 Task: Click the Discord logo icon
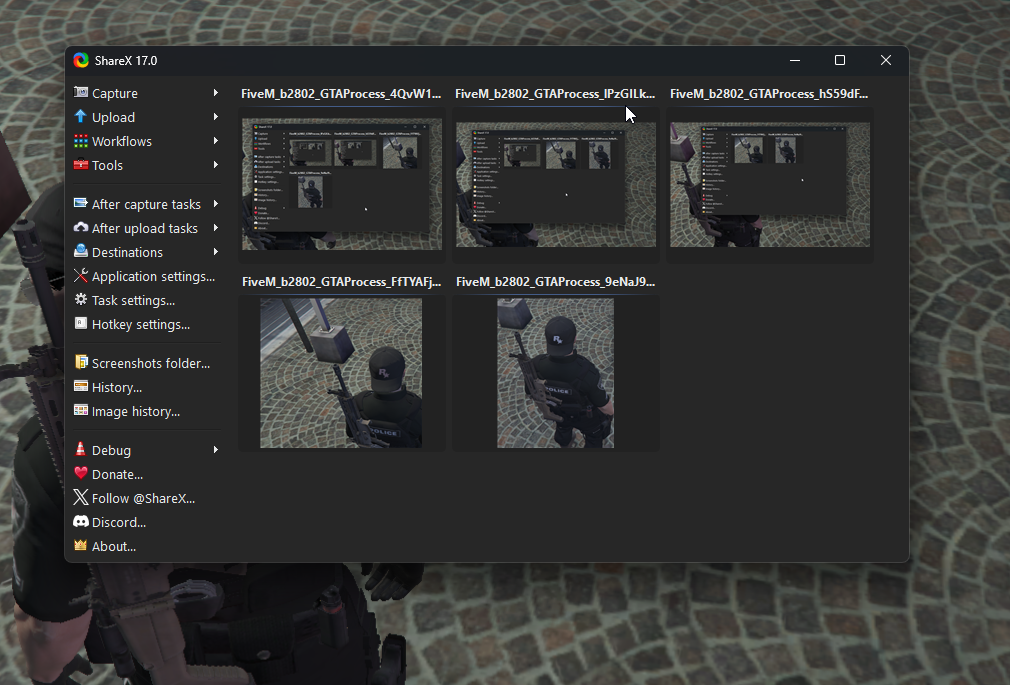tap(81, 521)
